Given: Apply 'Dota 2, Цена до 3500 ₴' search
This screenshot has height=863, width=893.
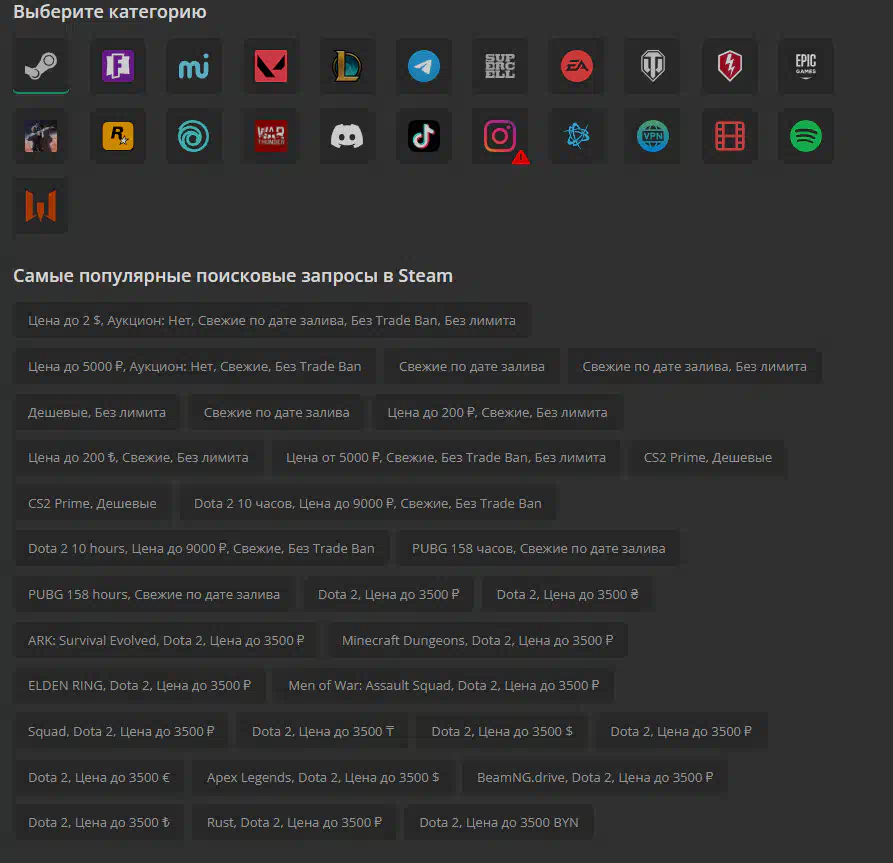Looking at the screenshot, I should click(567, 595).
